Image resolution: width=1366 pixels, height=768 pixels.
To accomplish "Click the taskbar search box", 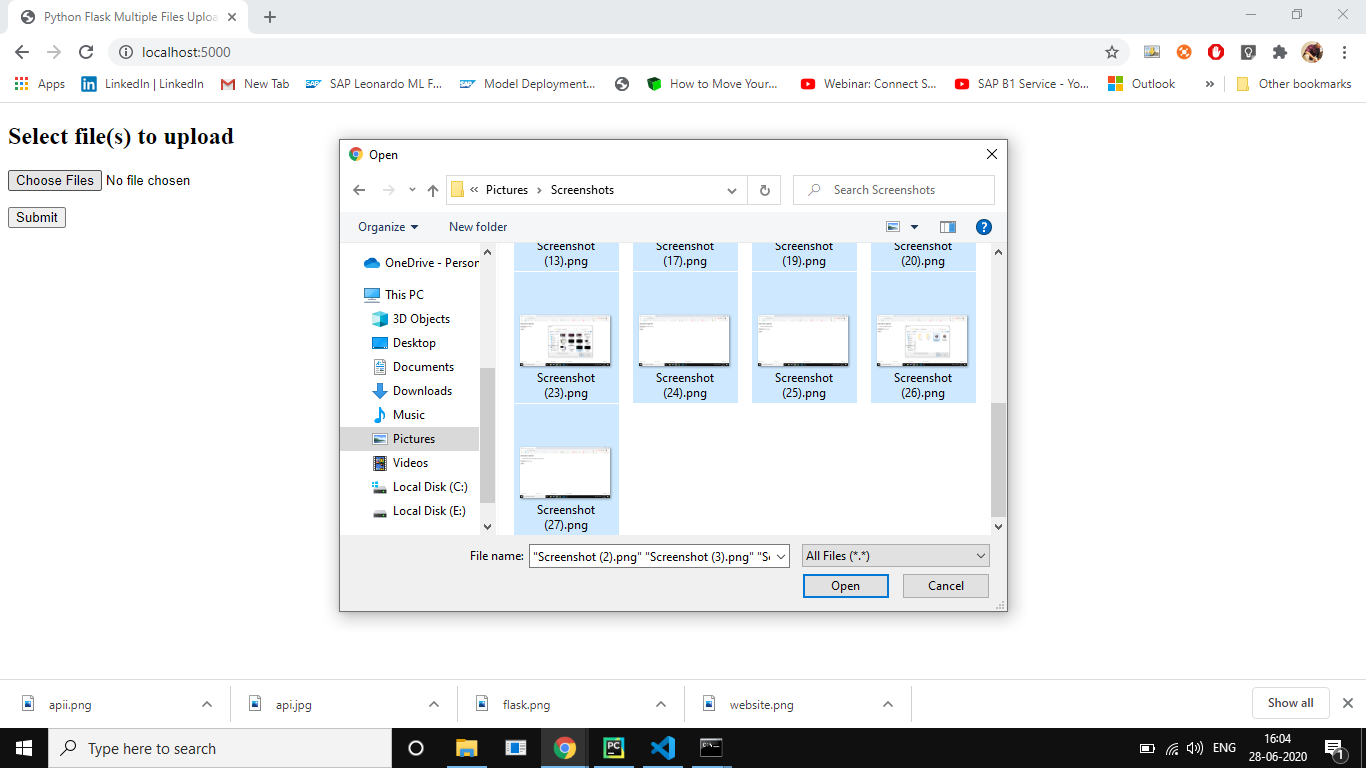I will tap(220, 748).
